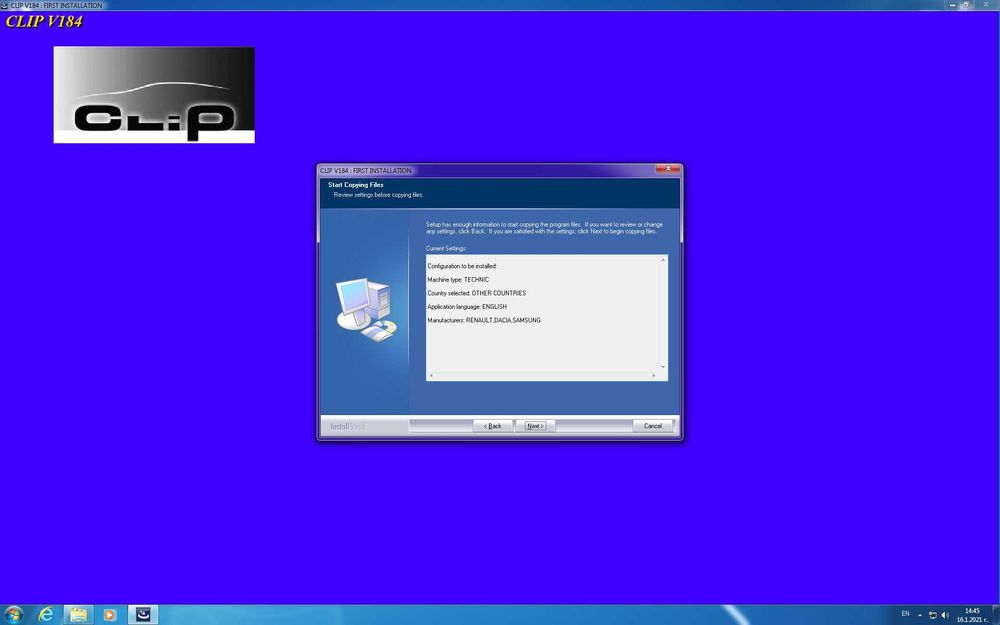The width and height of the screenshot is (1000, 625).
Task: Click scroll-right arrow in Current Settings box
Action: [654, 376]
